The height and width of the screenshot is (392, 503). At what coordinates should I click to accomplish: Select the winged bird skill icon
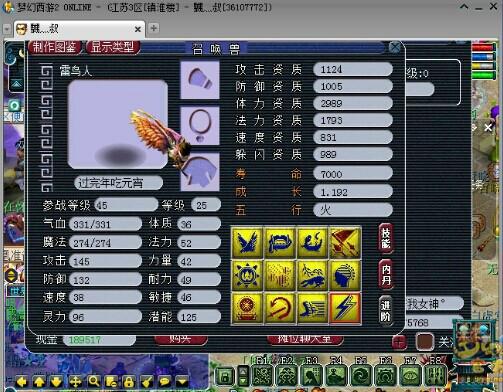[x=247, y=242]
